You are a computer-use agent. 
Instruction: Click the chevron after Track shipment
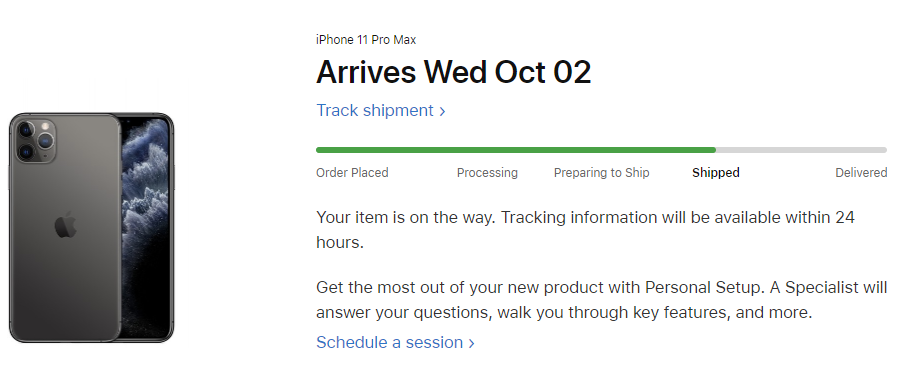[442, 111]
